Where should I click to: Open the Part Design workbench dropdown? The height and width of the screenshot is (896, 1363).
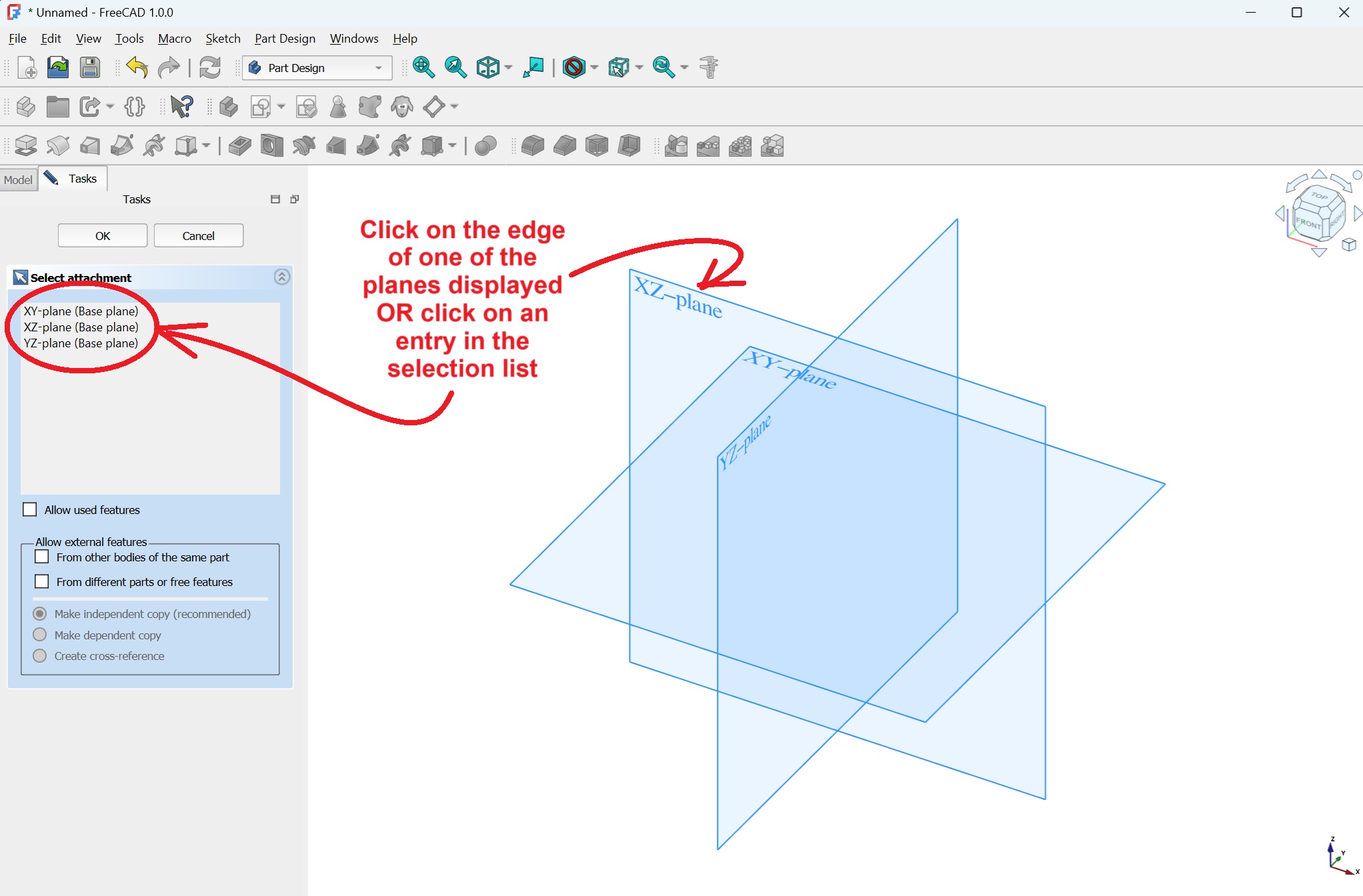pos(317,68)
